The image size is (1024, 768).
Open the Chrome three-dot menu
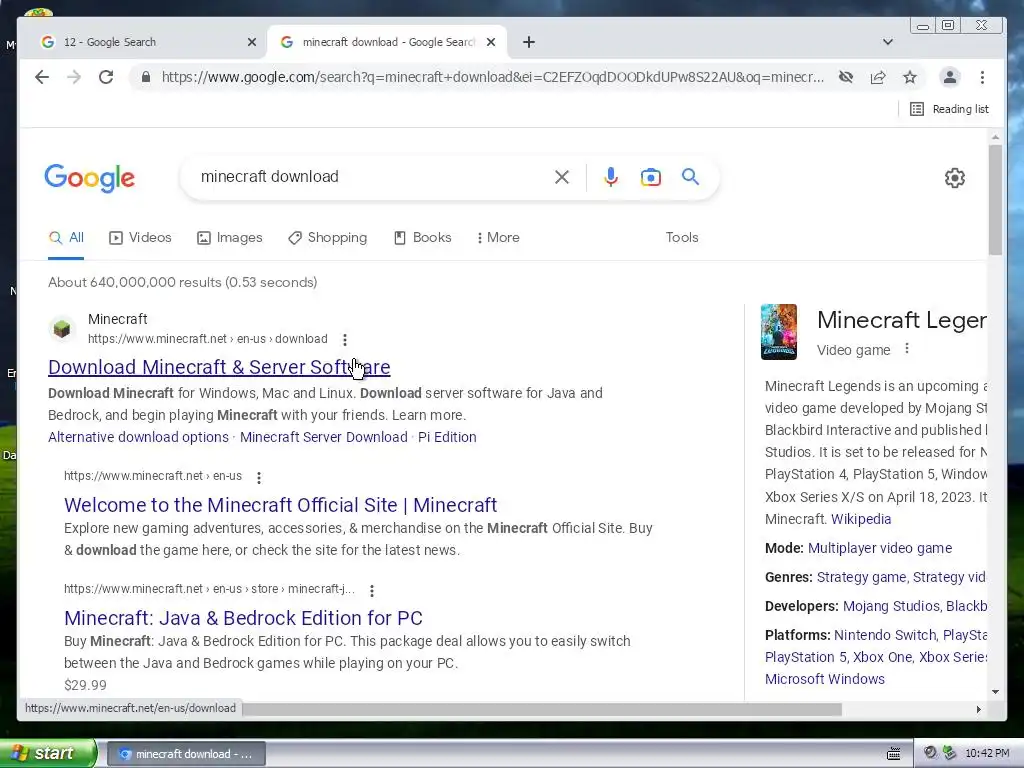coord(982,77)
